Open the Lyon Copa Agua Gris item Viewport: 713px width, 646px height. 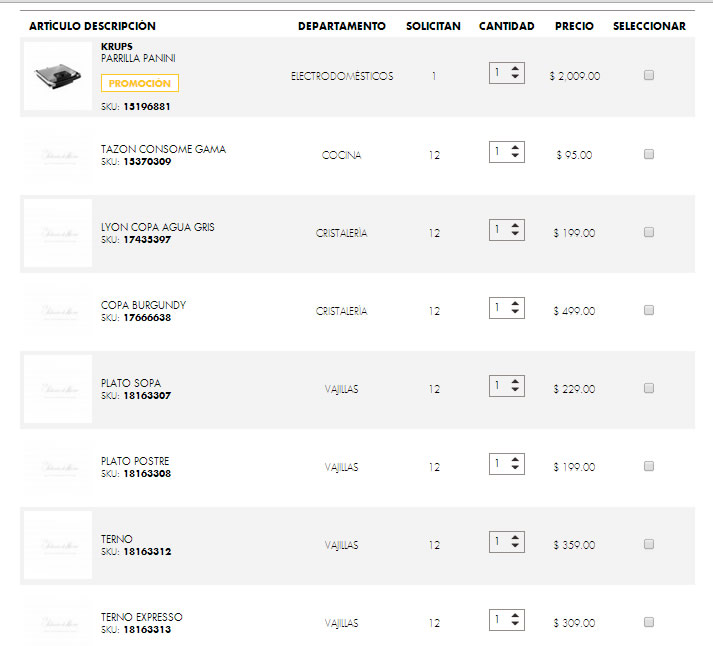pyautogui.click(x=158, y=227)
